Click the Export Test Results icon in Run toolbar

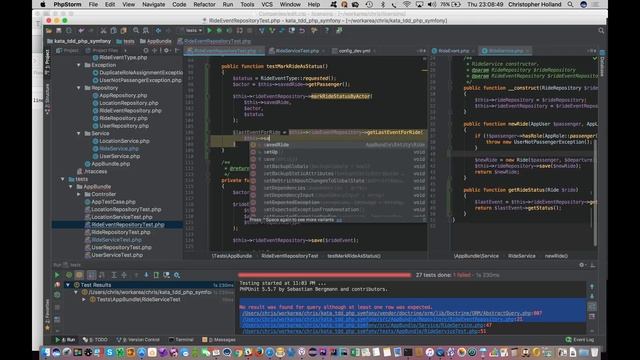point(156,275)
